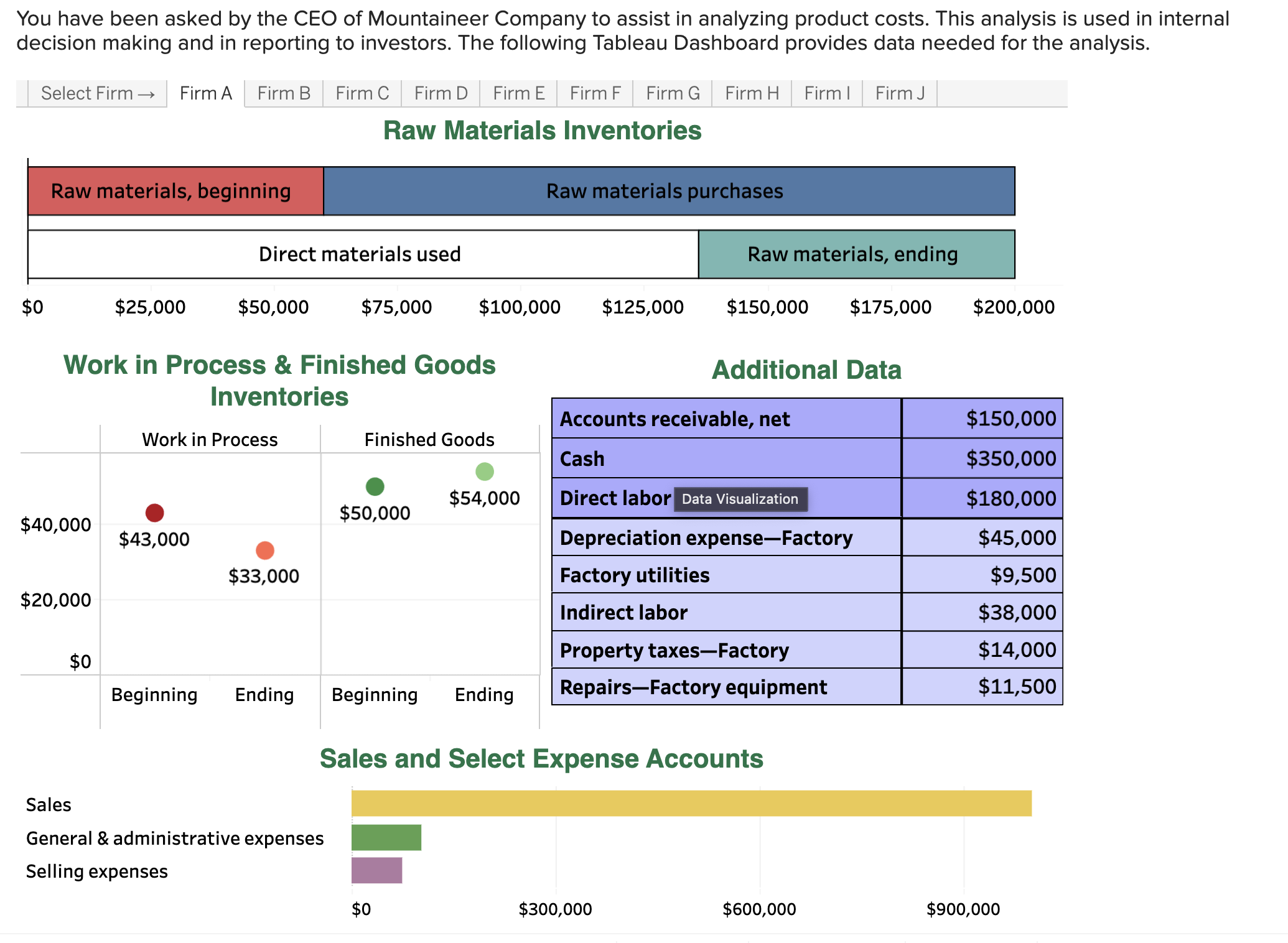Select the Finished Goods beginning $50,000 point
The image size is (1288, 943).
tap(375, 485)
